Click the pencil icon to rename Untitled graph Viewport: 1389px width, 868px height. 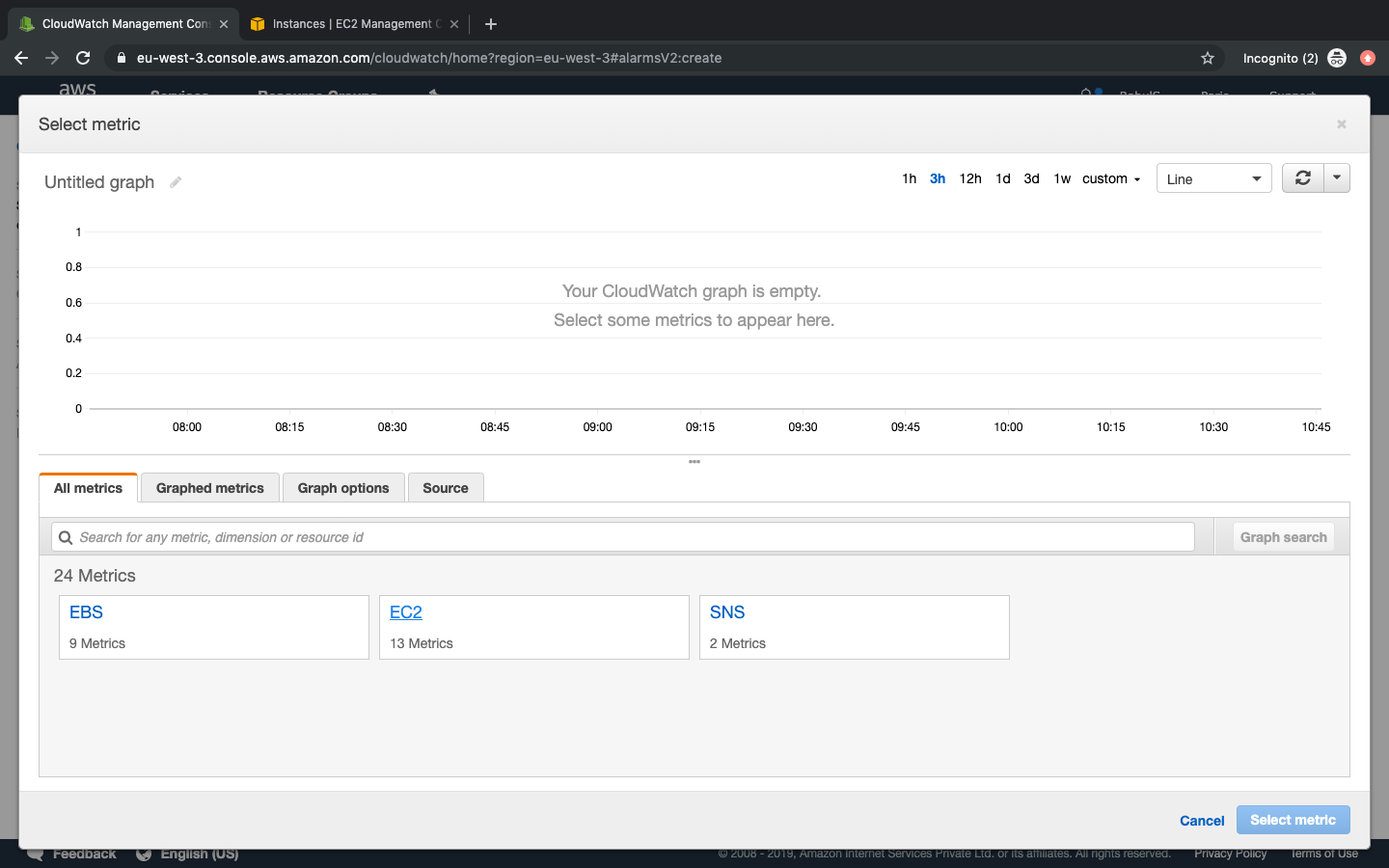(176, 181)
